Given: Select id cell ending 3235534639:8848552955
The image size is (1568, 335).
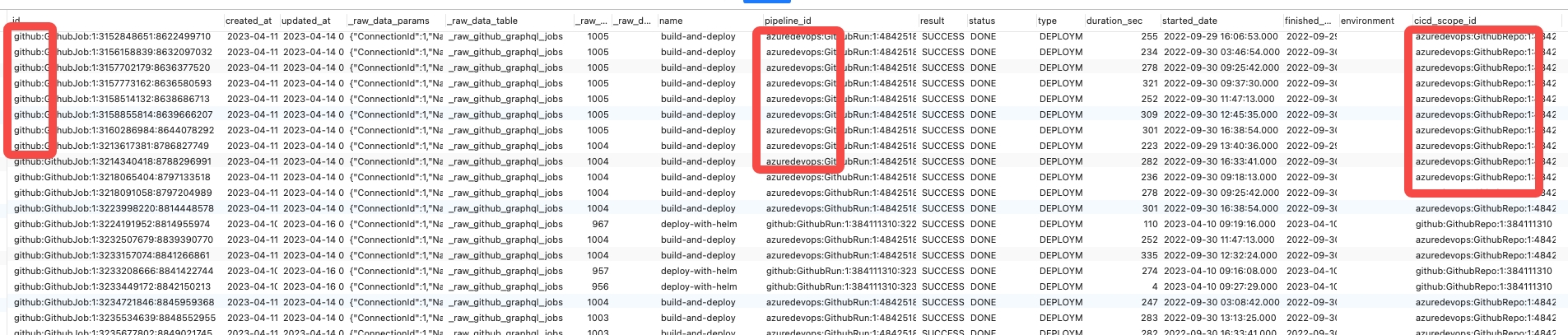Looking at the screenshot, I should 114,318.
